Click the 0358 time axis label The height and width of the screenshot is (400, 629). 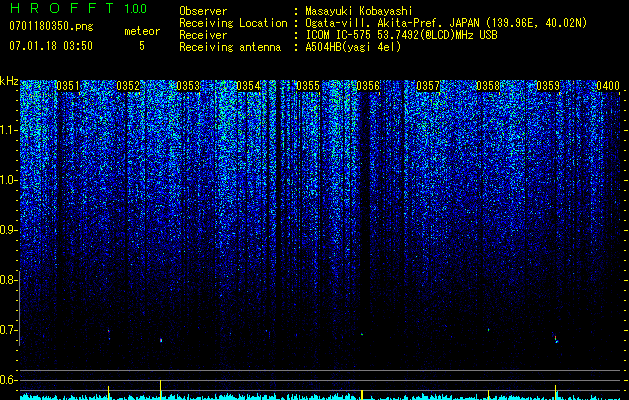point(488,86)
